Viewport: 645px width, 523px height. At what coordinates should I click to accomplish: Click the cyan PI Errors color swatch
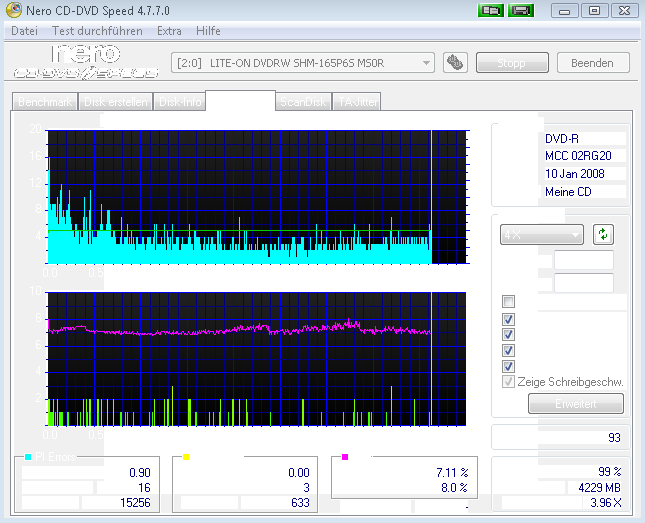27,457
